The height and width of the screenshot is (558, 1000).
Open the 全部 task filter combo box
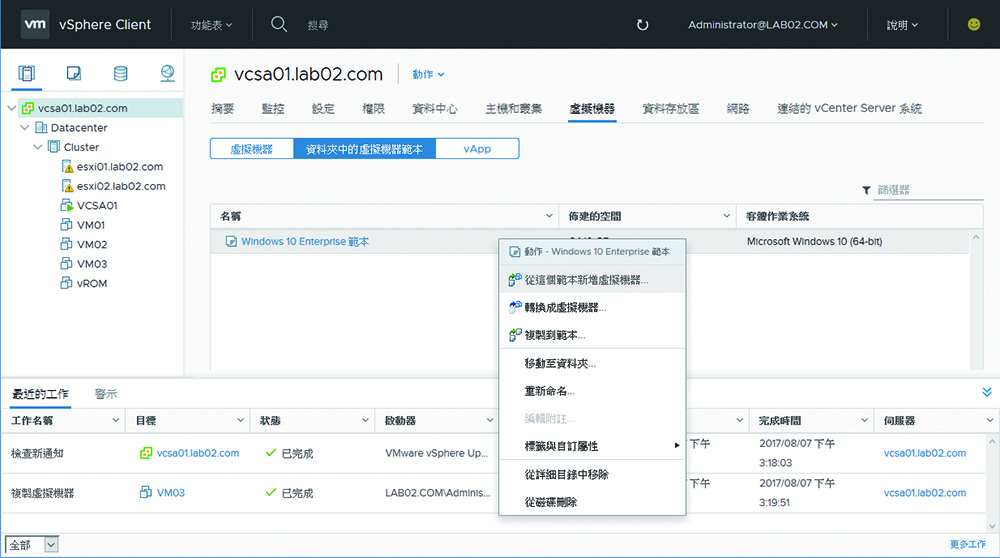[x=32, y=545]
